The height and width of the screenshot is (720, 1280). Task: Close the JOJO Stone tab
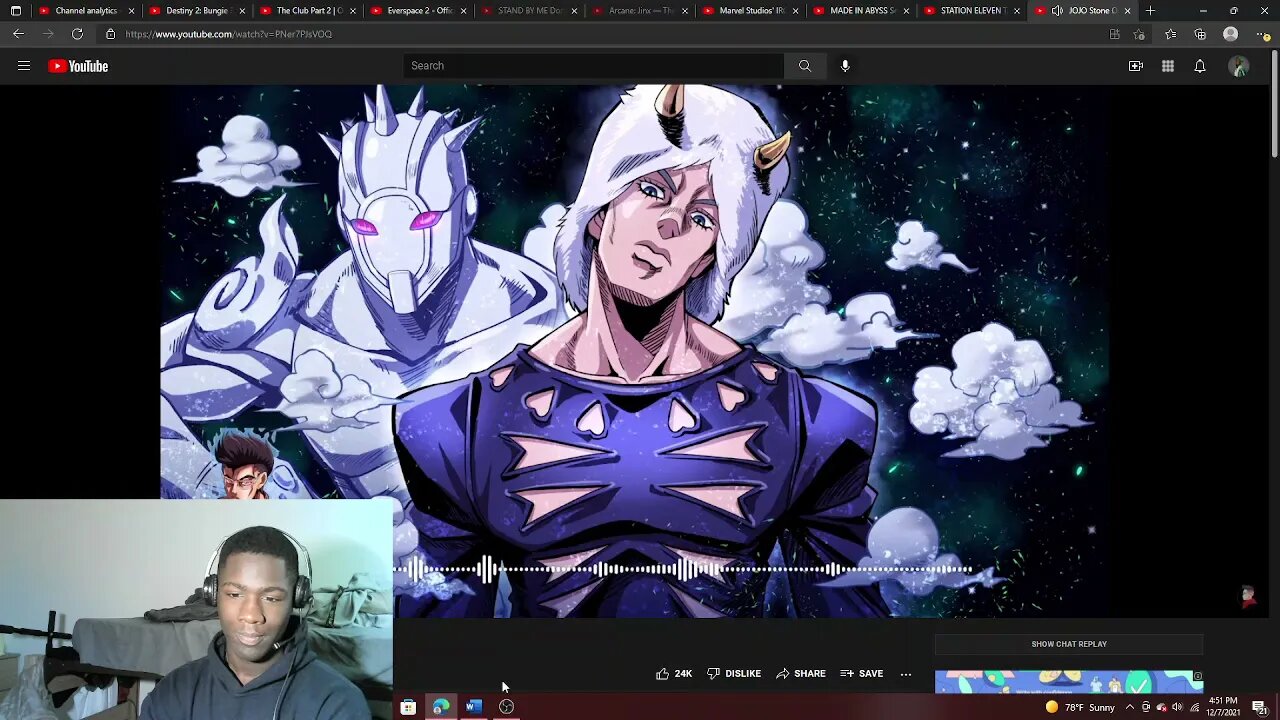pos(1127,11)
